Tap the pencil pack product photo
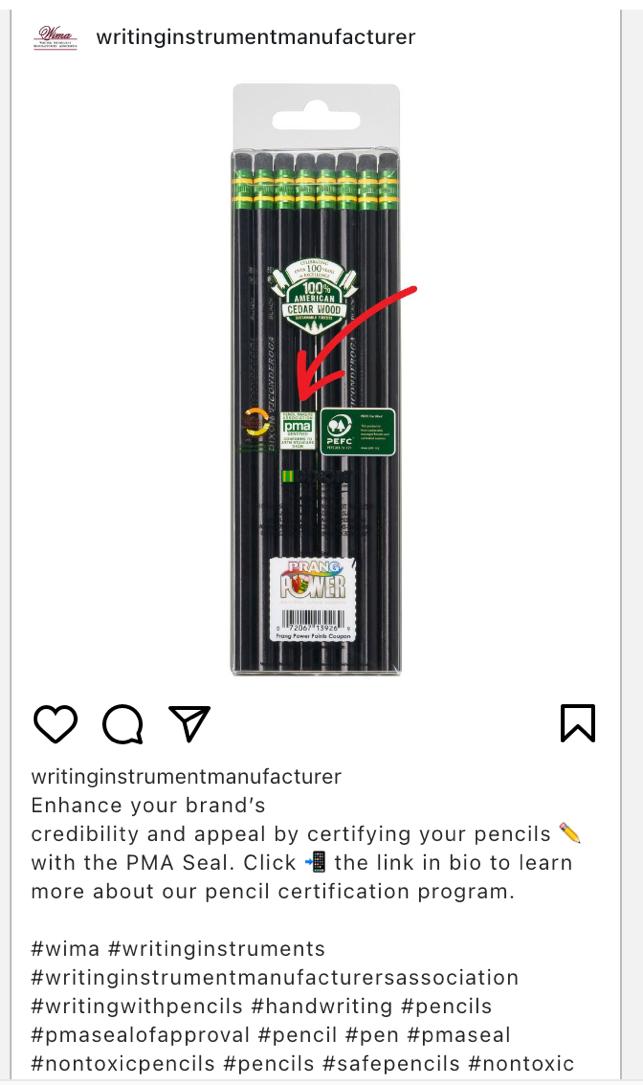The image size is (643, 1085). pos(316,379)
